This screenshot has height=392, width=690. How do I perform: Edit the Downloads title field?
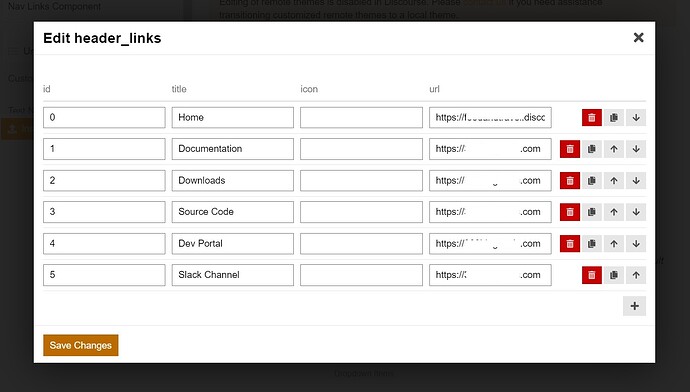(x=233, y=180)
